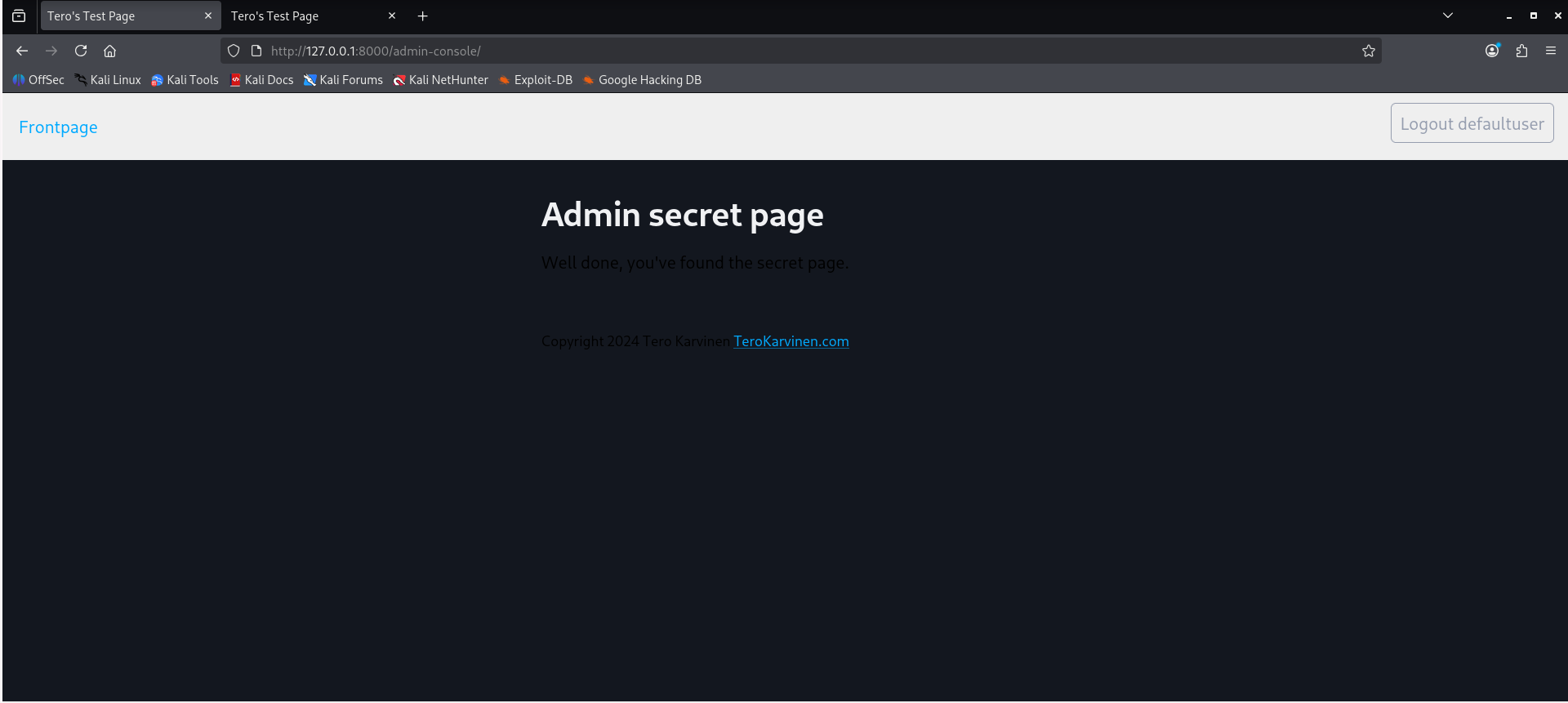Reload the current page

[81, 51]
